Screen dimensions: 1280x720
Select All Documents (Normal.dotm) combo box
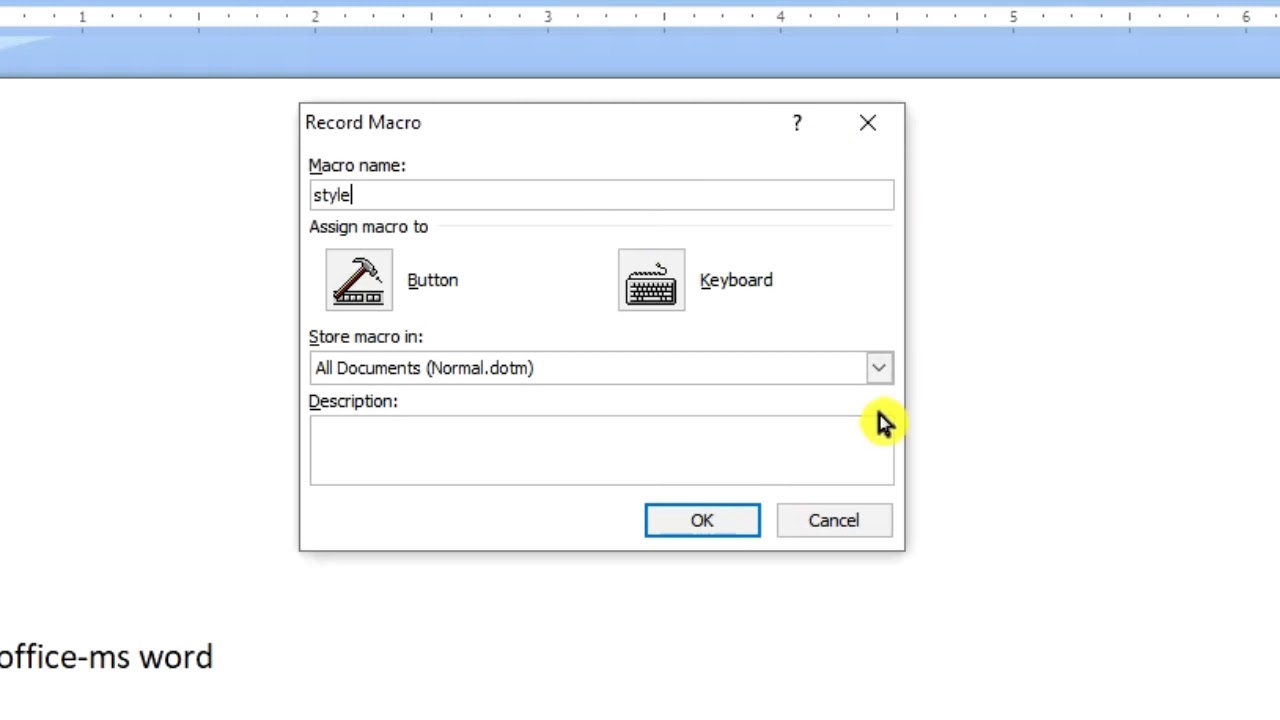[601, 368]
